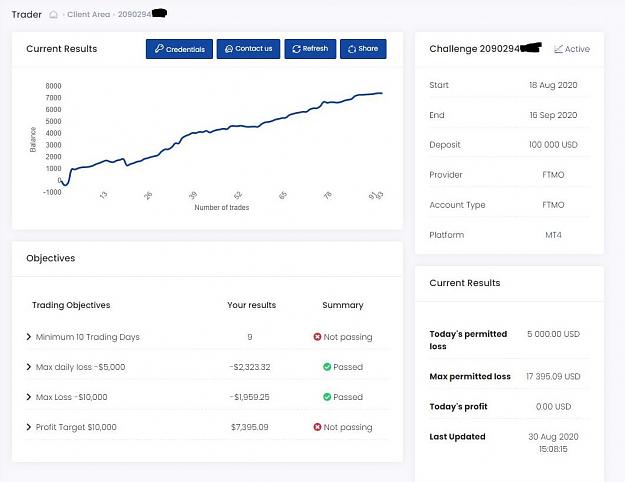Click the account number breadcrumb item

coord(142,14)
